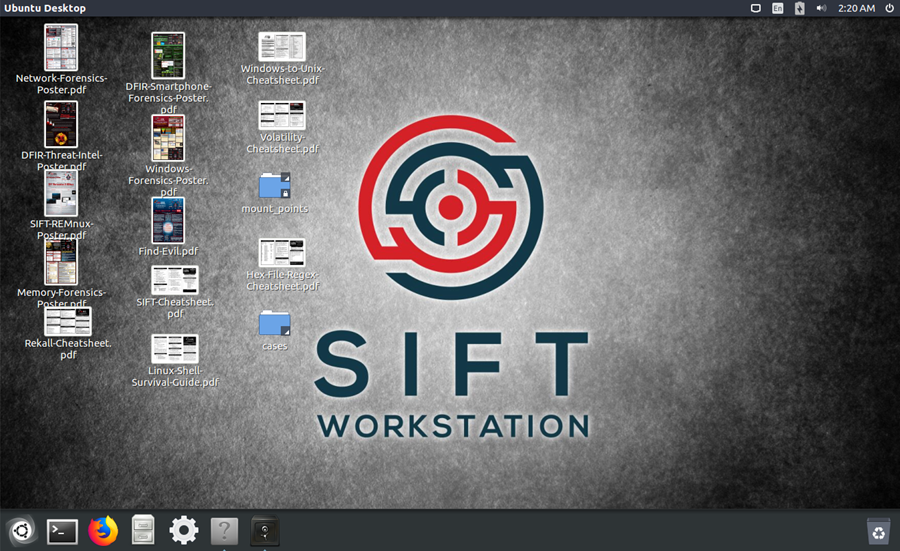Open System Settings gear in dock

click(184, 530)
